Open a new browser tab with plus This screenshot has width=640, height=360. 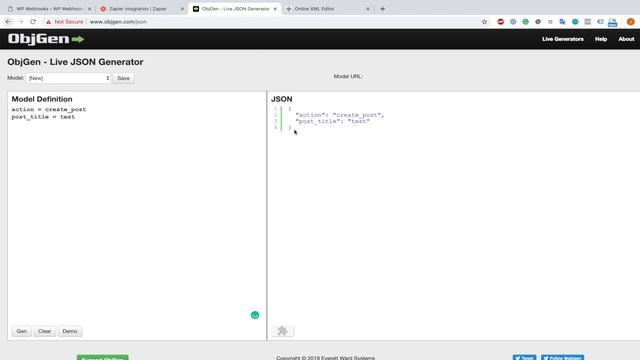[382, 9]
